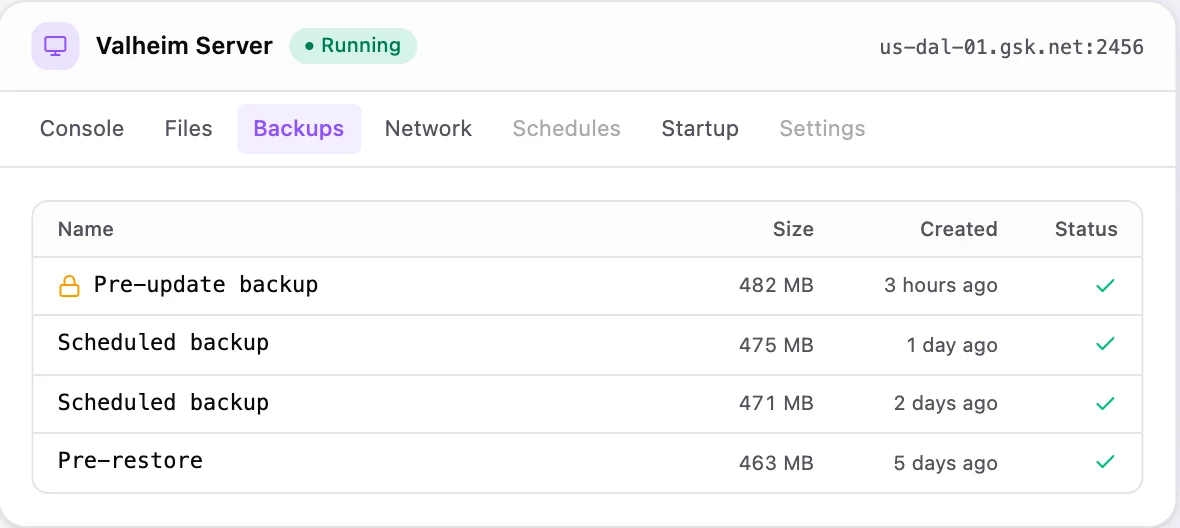The height and width of the screenshot is (528, 1180).
Task: Select the Pre-restore backup name
Action: pyautogui.click(x=130, y=460)
